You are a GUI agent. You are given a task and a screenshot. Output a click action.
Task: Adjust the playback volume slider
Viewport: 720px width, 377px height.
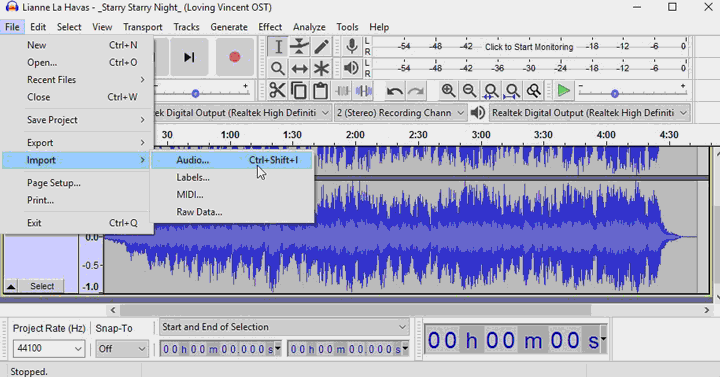coord(195,93)
